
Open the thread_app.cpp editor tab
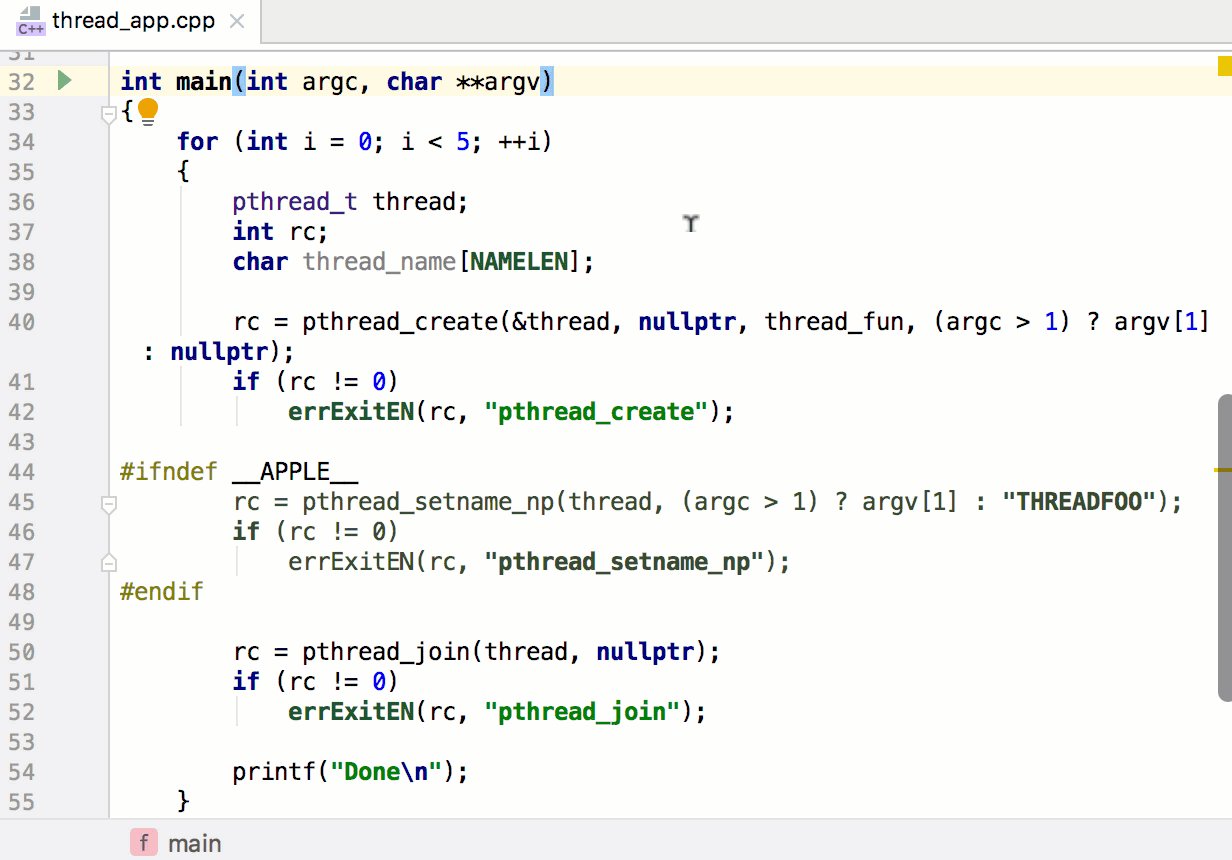pos(130,20)
